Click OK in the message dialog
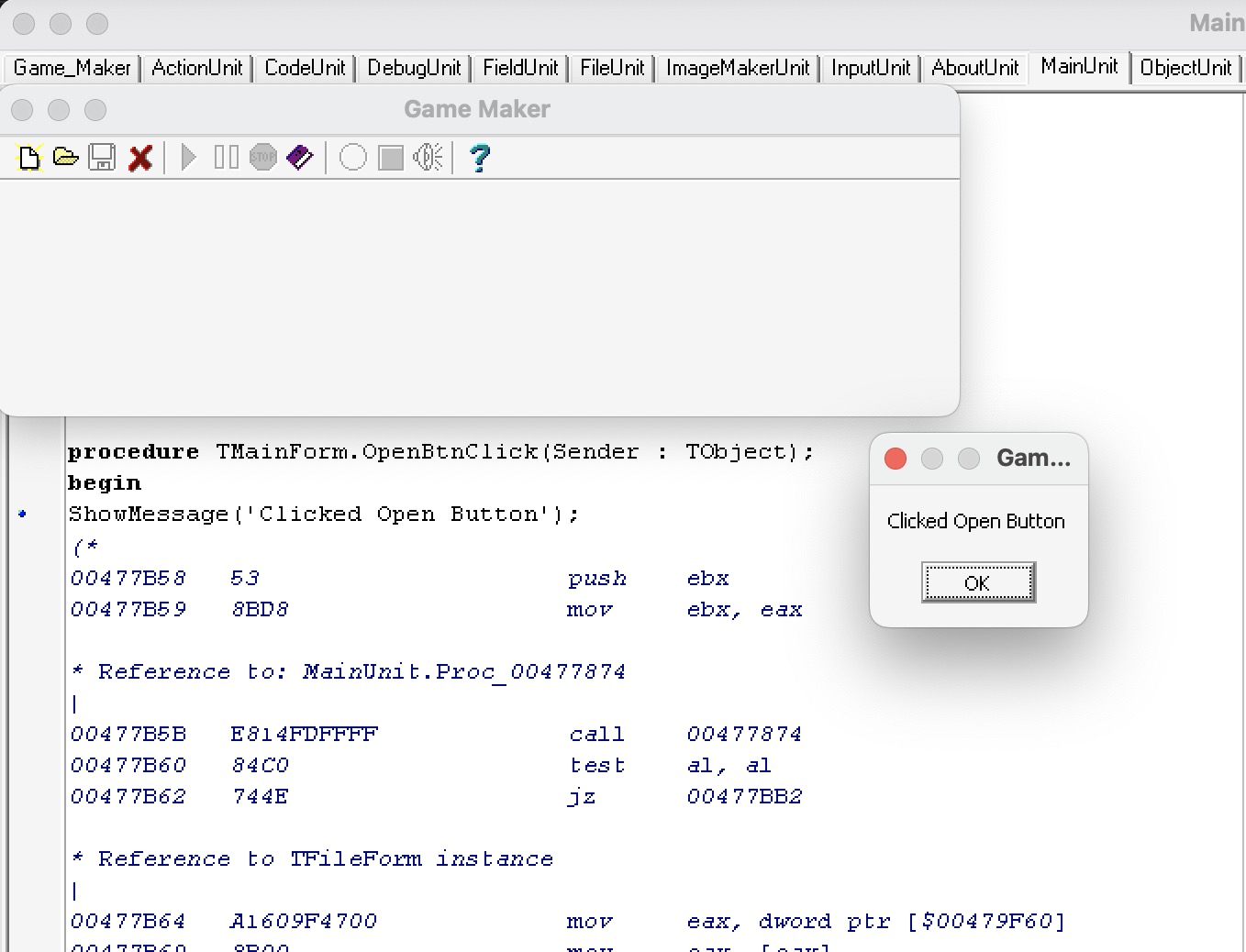Image resolution: width=1246 pixels, height=952 pixels. [x=978, y=582]
